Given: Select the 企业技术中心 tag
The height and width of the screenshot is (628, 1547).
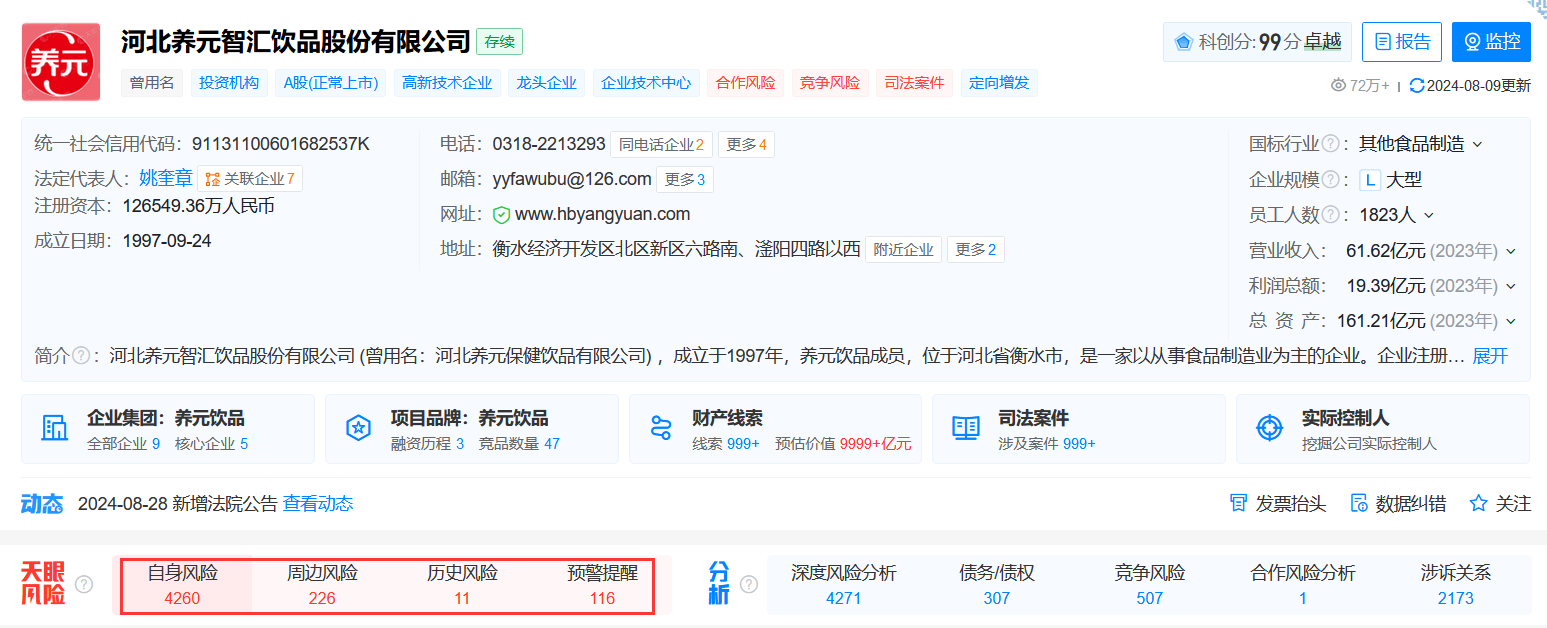Looking at the screenshot, I should point(646,83).
